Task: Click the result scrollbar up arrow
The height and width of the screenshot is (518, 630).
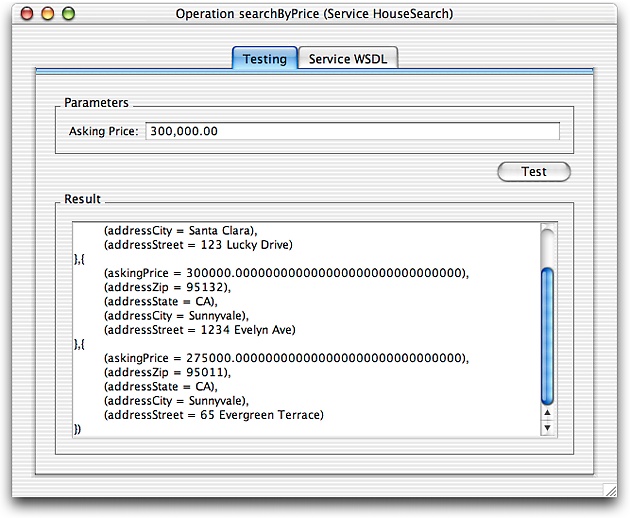Action: tap(547, 413)
